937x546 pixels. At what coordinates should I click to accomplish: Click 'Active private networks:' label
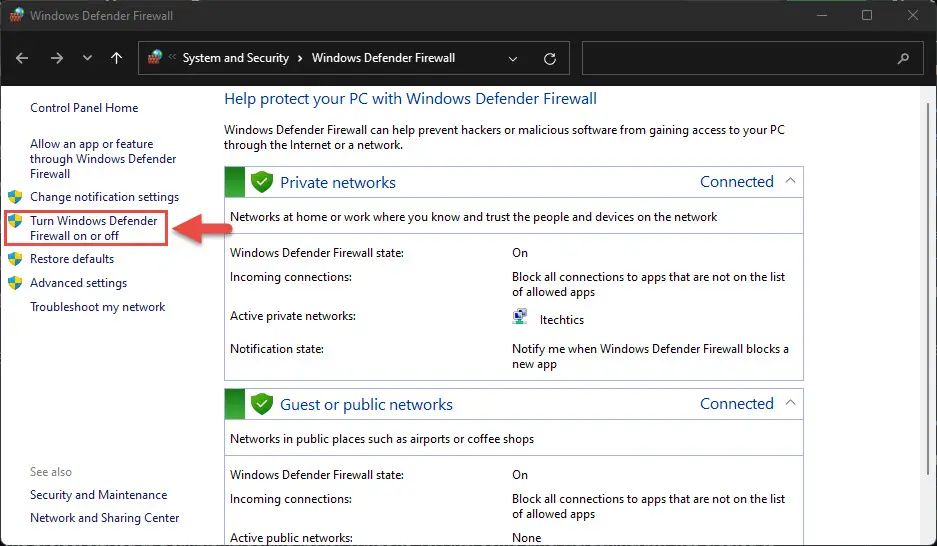click(293, 316)
